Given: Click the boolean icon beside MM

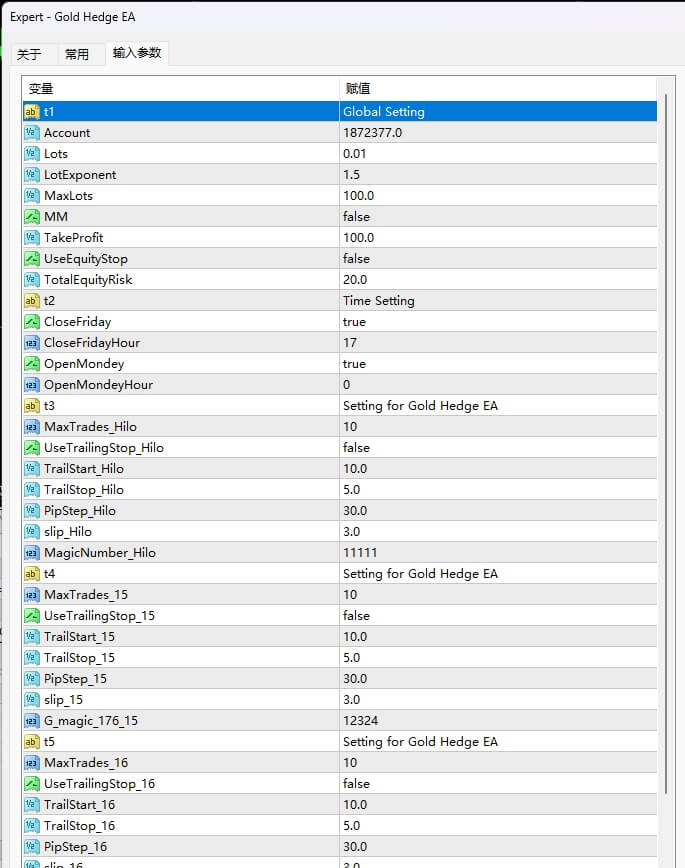Looking at the screenshot, I should click(x=31, y=217).
